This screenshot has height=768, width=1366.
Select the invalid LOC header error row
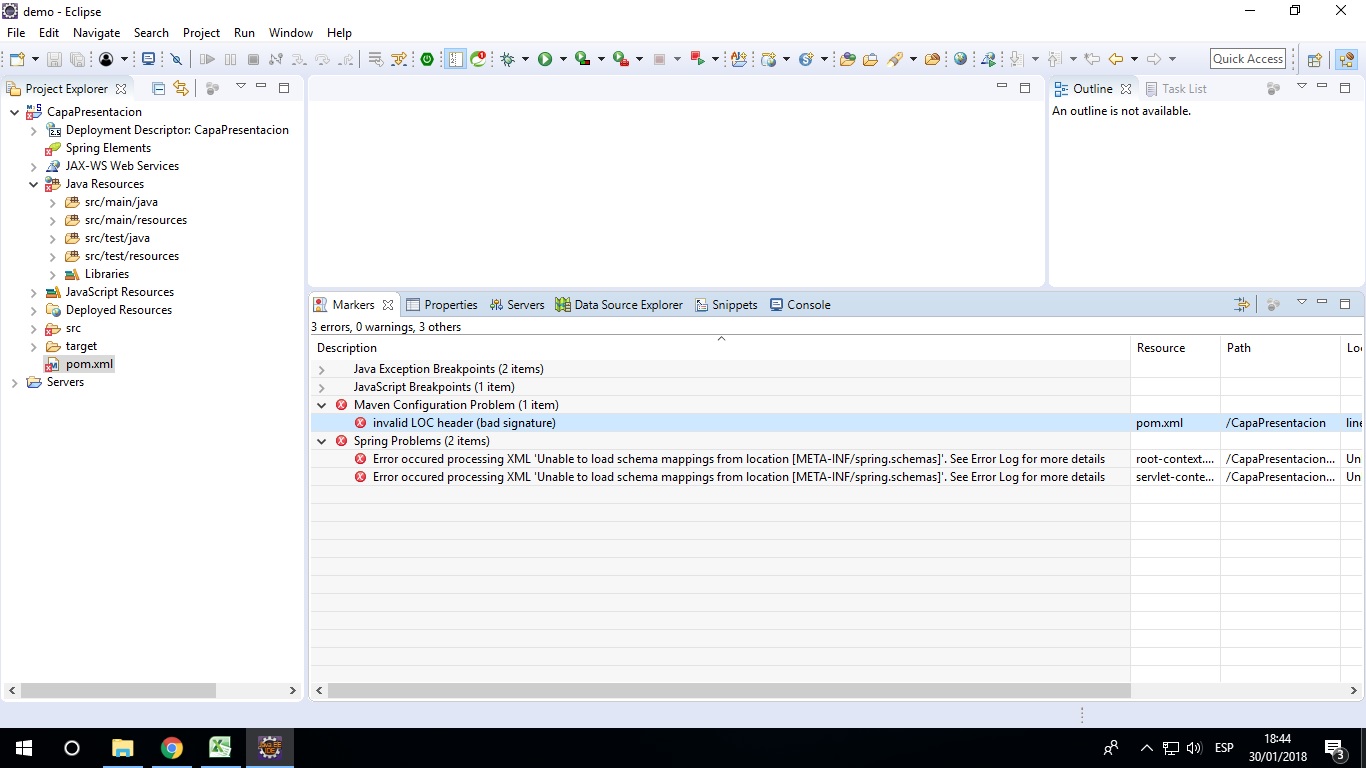click(836, 423)
